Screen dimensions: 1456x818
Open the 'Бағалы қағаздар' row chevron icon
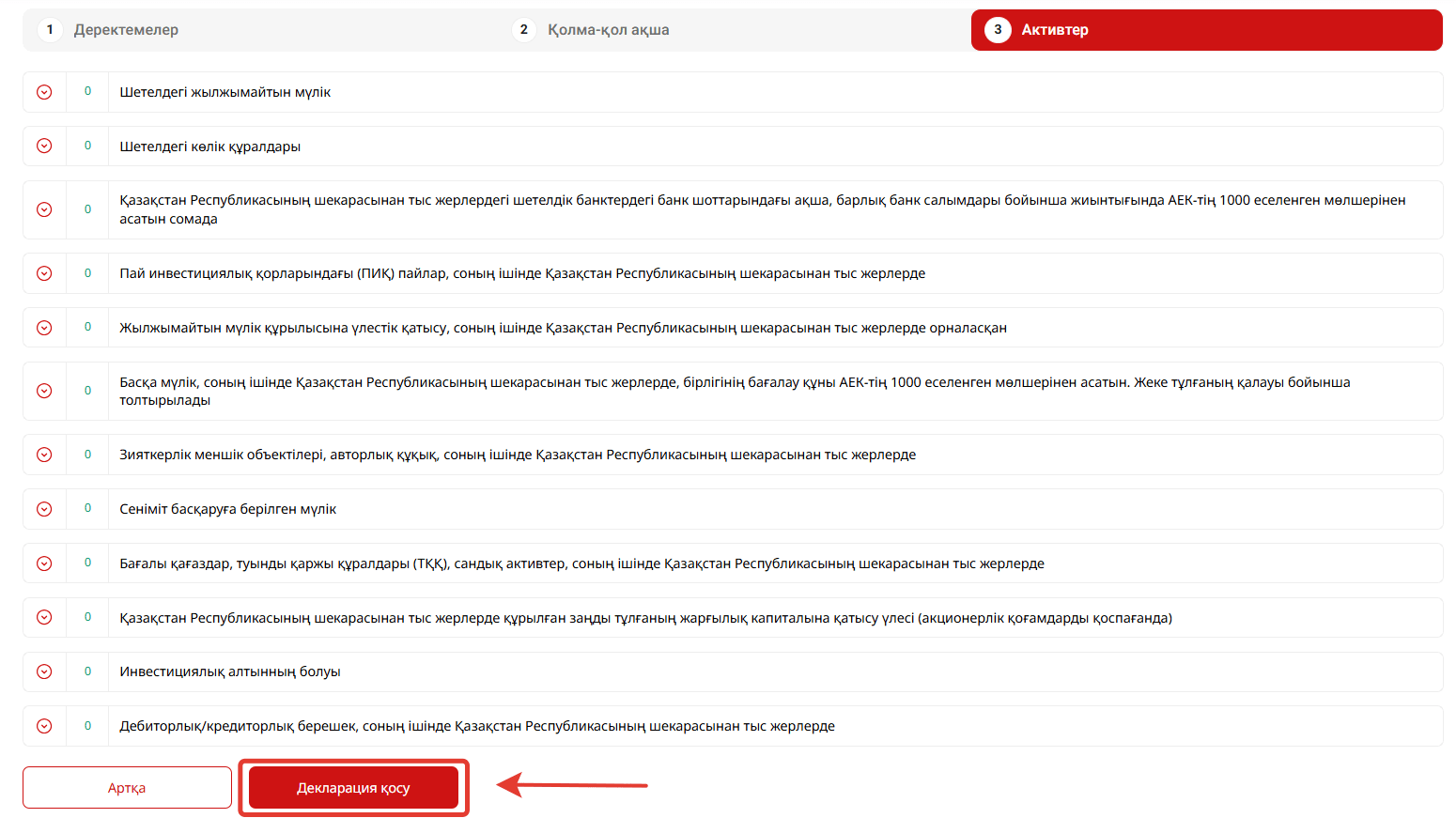44,563
